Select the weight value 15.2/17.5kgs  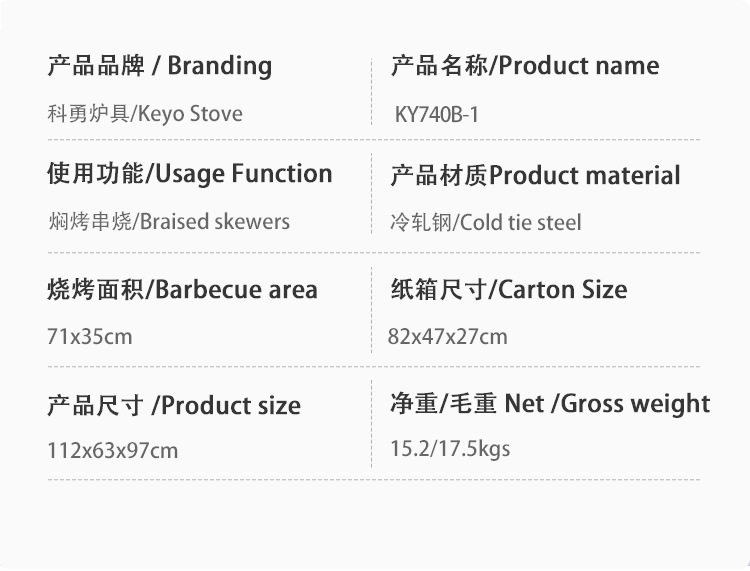click(450, 449)
